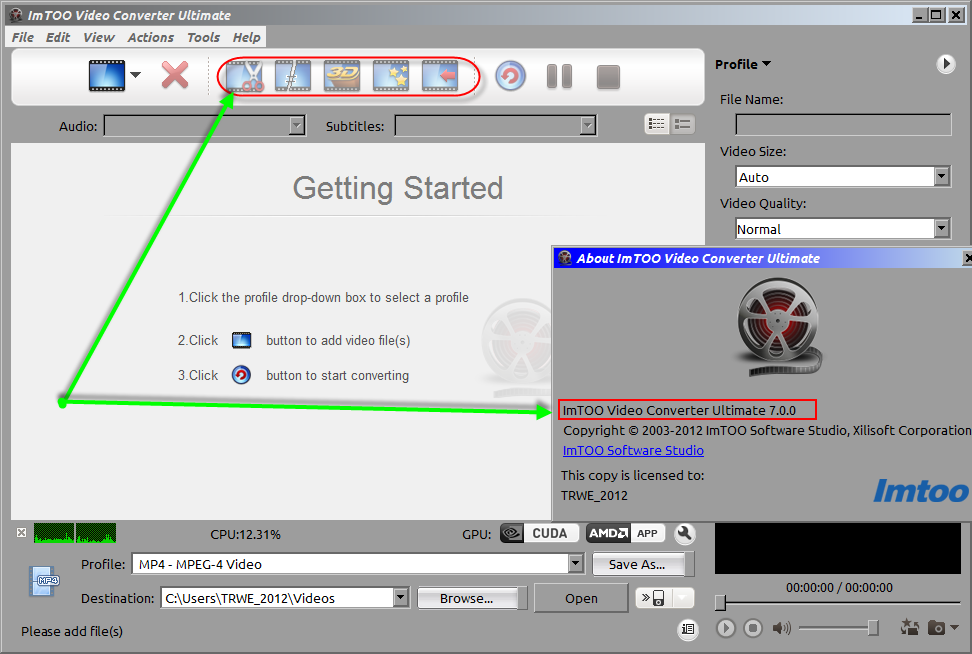Play the preview video
This screenshot has width=972, height=654.
[725, 628]
